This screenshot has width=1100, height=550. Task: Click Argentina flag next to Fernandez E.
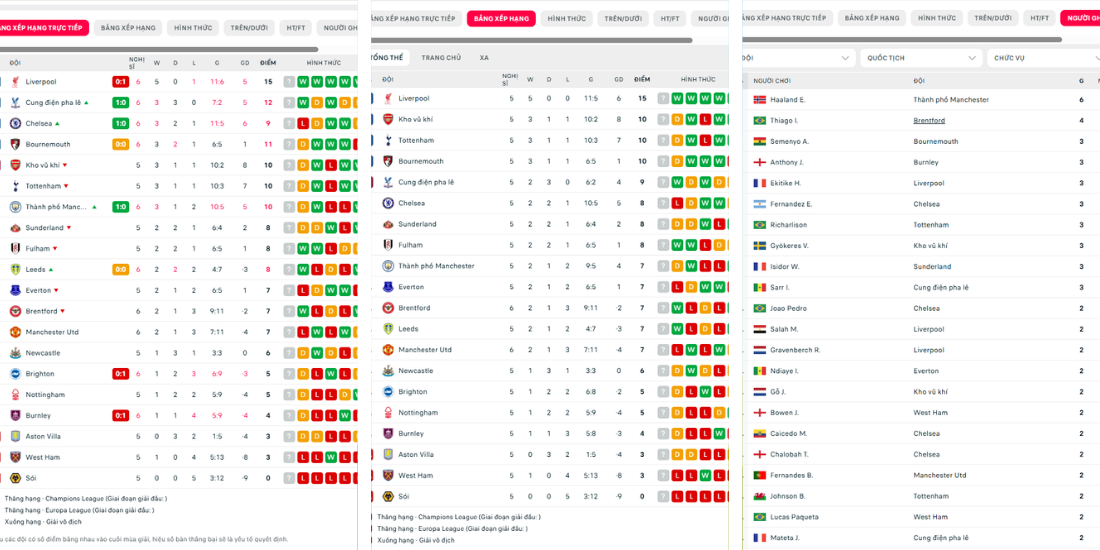[760, 204]
